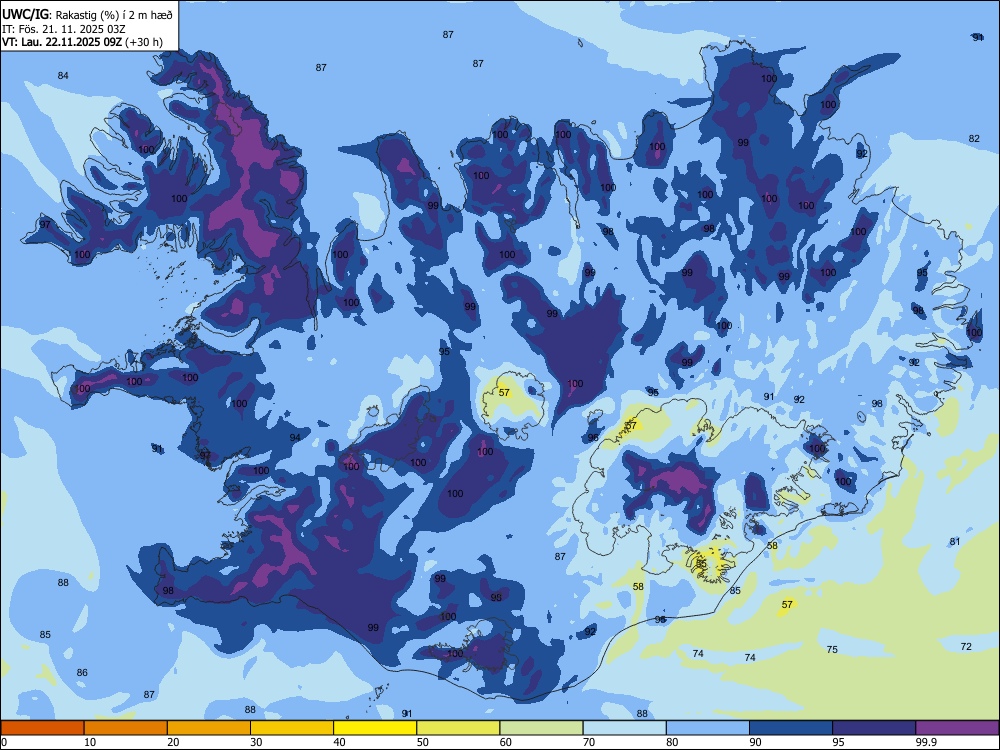This screenshot has height=750, width=1000.
Task: Click the humidity value 81 on the map
Action: click(x=954, y=542)
